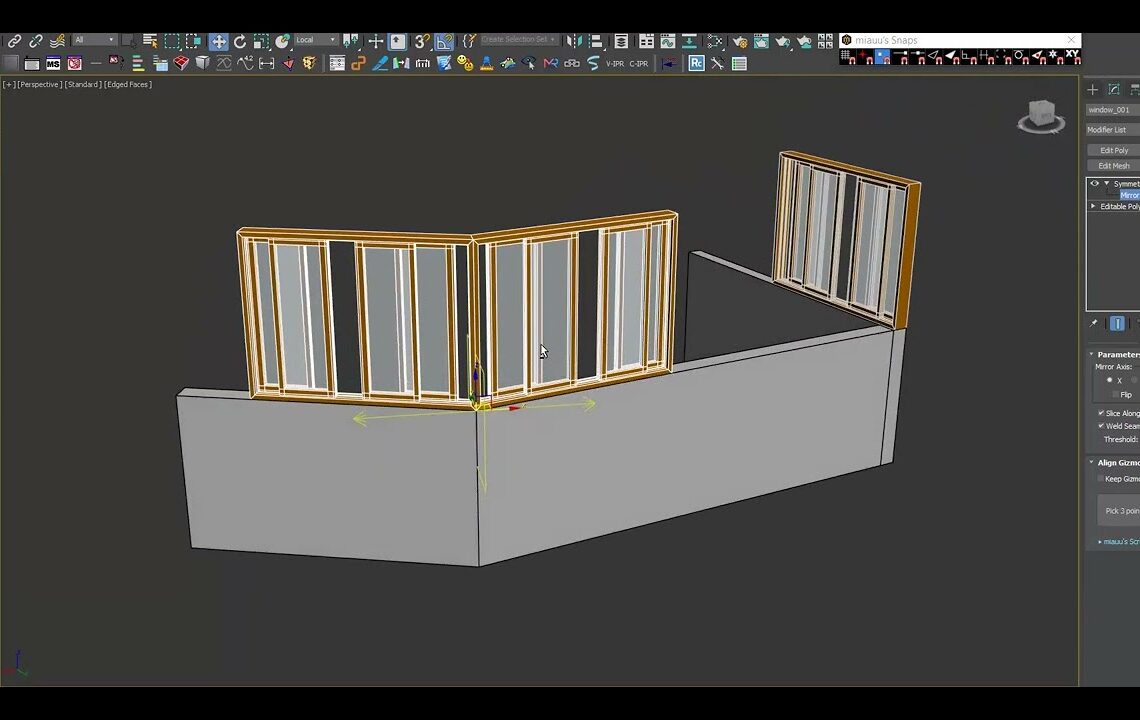Open the Modifier List dropdown
Image resolution: width=1140 pixels, height=720 pixels.
coord(1108,129)
